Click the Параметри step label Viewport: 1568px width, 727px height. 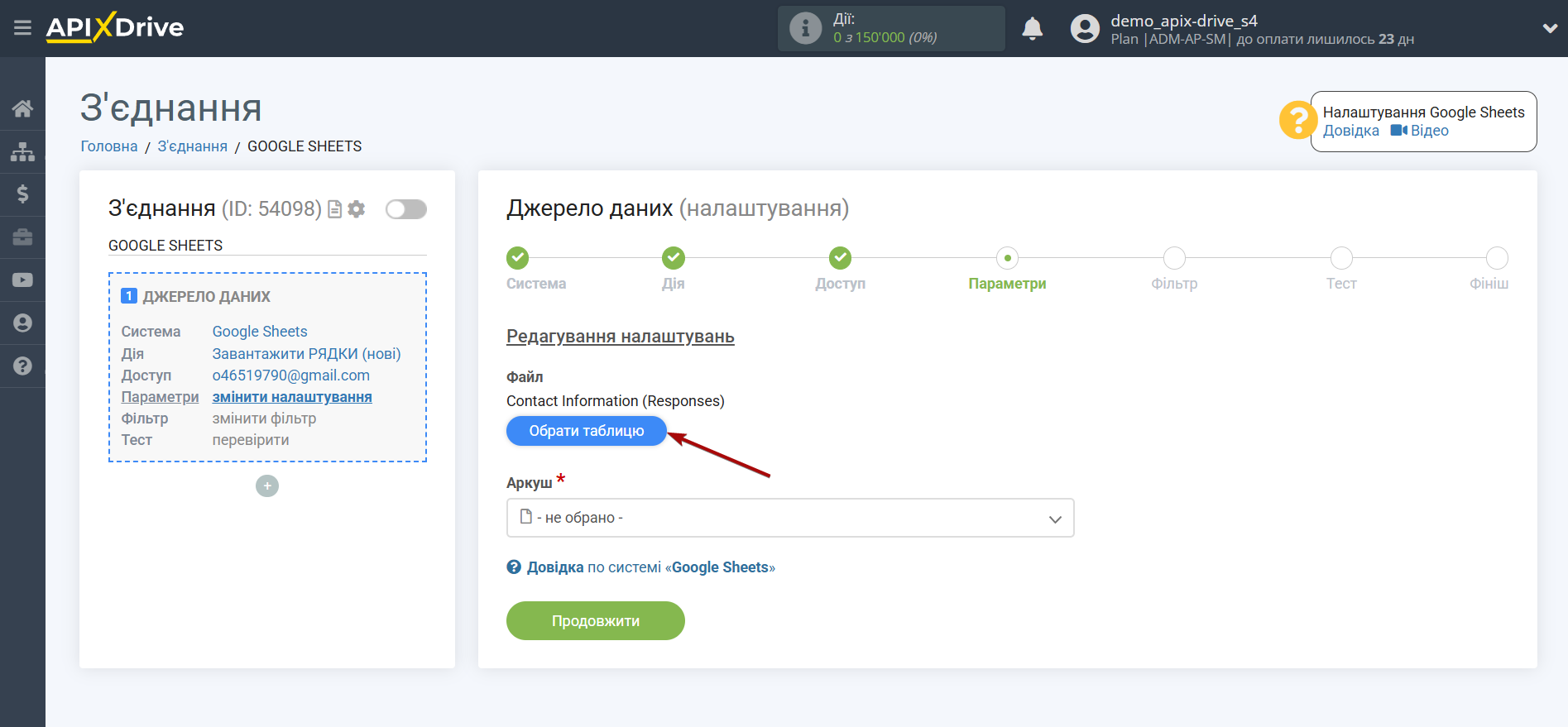click(x=1007, y=284)
